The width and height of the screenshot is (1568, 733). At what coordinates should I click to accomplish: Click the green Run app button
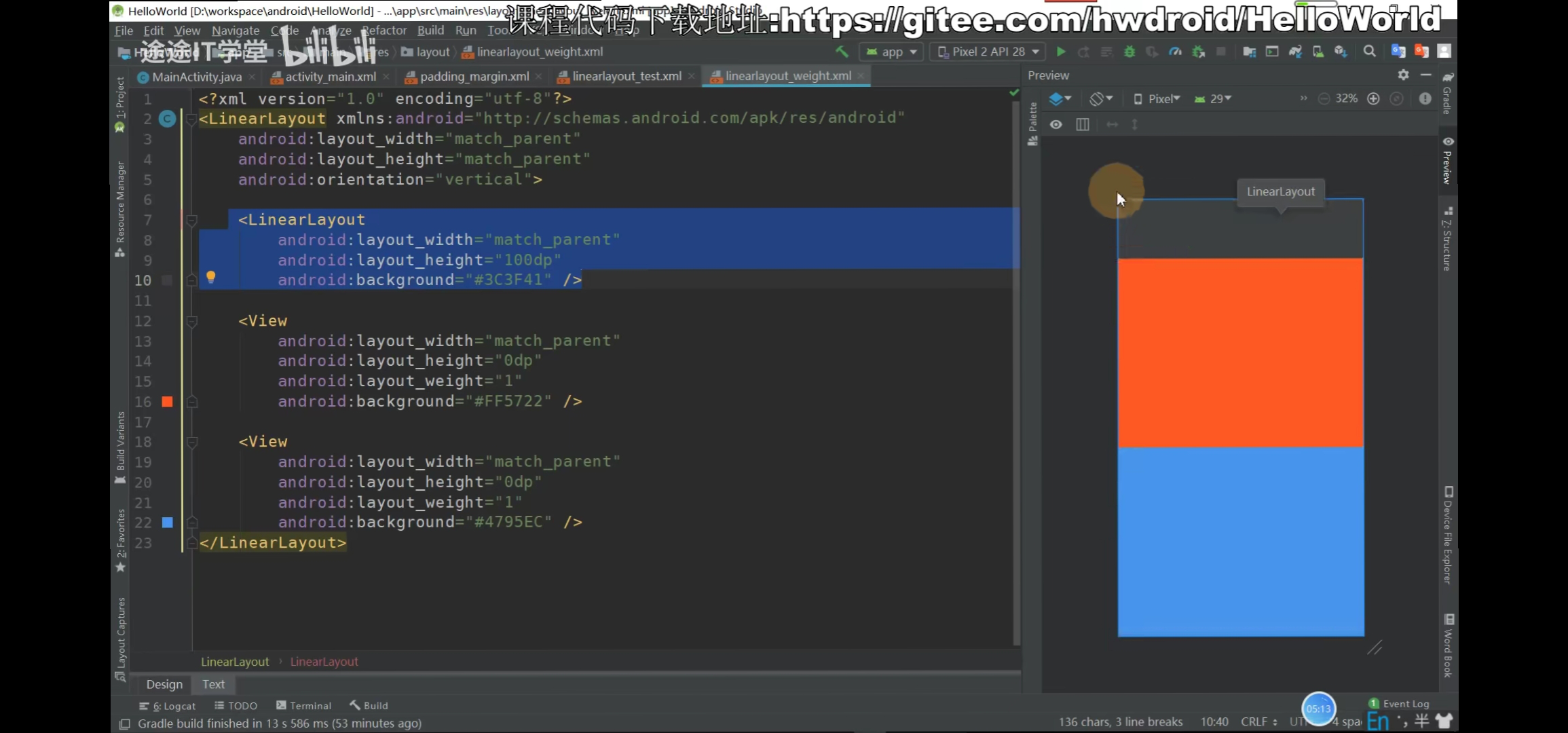point(1061,52)
